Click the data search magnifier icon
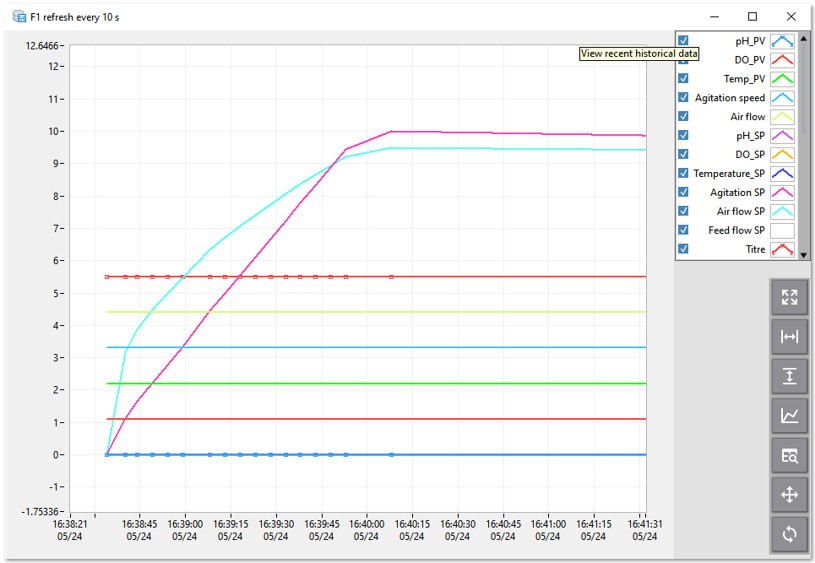Viewport: 815px width, 563px height. point(789,455)
